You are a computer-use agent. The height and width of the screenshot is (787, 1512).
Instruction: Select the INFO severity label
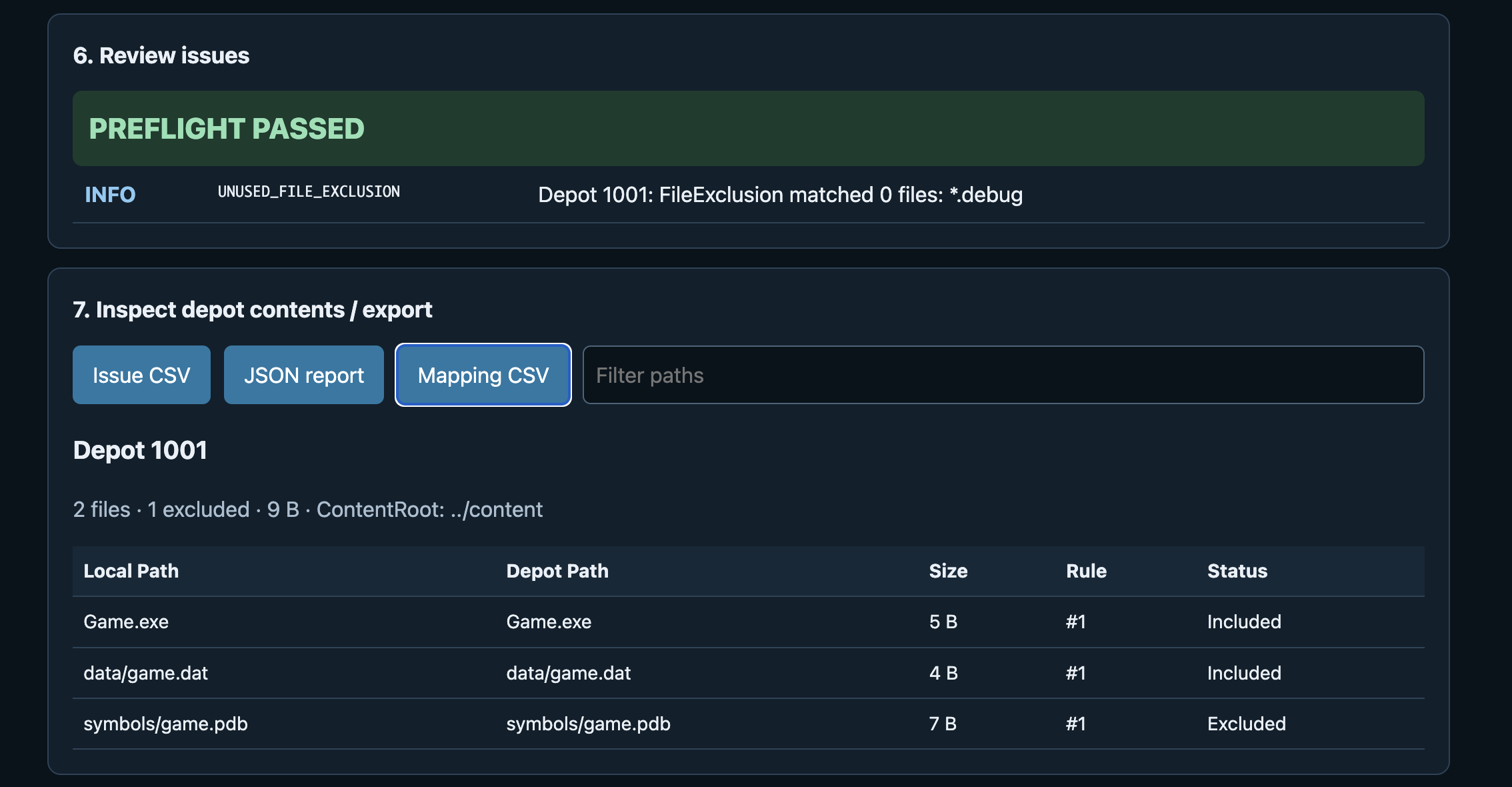[x=110, y=195]
